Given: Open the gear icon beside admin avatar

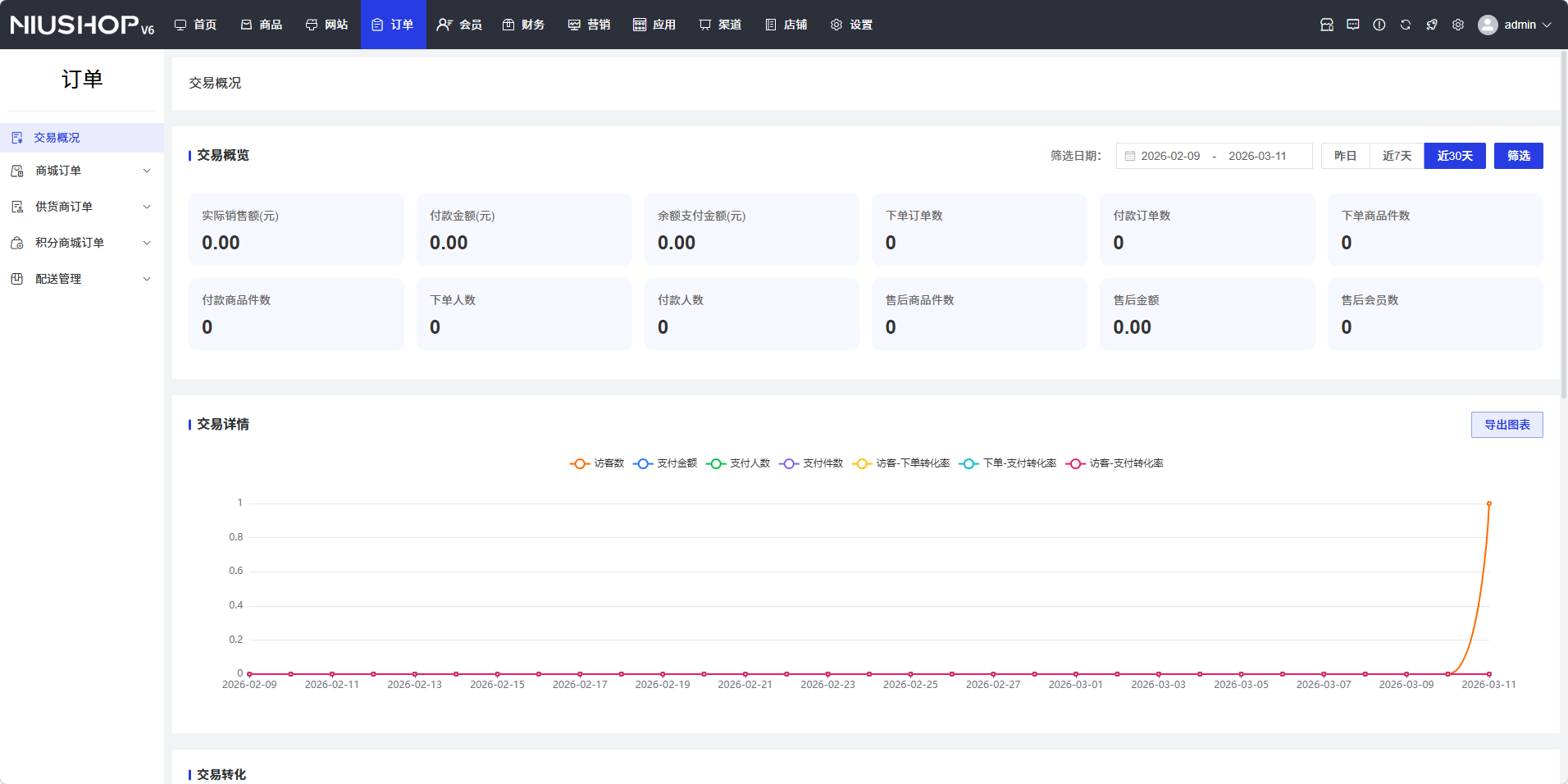Looking at the screenshot, I should (1458, 25).
